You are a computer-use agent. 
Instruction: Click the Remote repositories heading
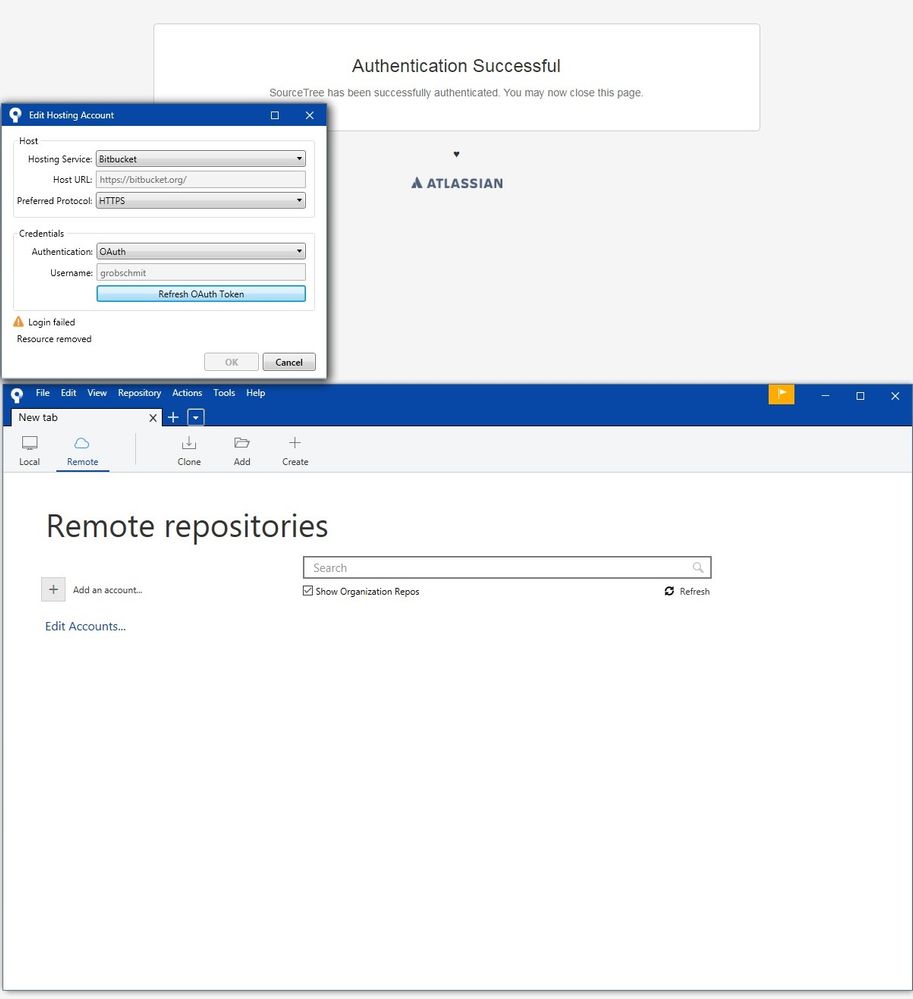coord(187,527)
